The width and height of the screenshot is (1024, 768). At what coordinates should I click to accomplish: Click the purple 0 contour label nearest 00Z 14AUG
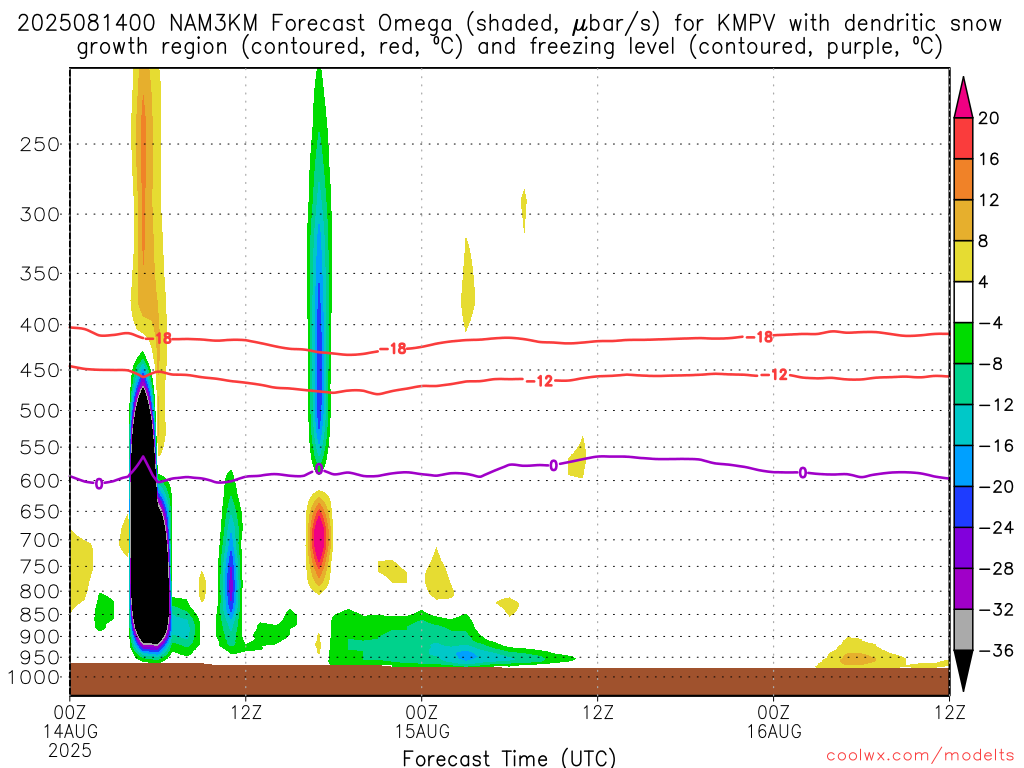point(99,485)
